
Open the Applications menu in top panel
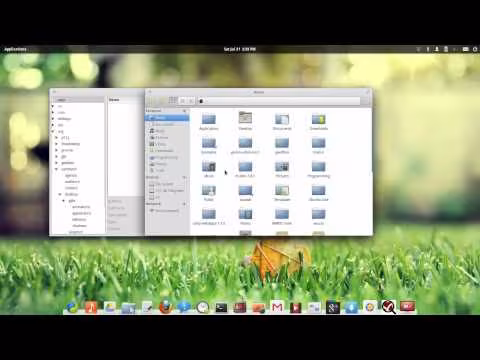[15, 49]
